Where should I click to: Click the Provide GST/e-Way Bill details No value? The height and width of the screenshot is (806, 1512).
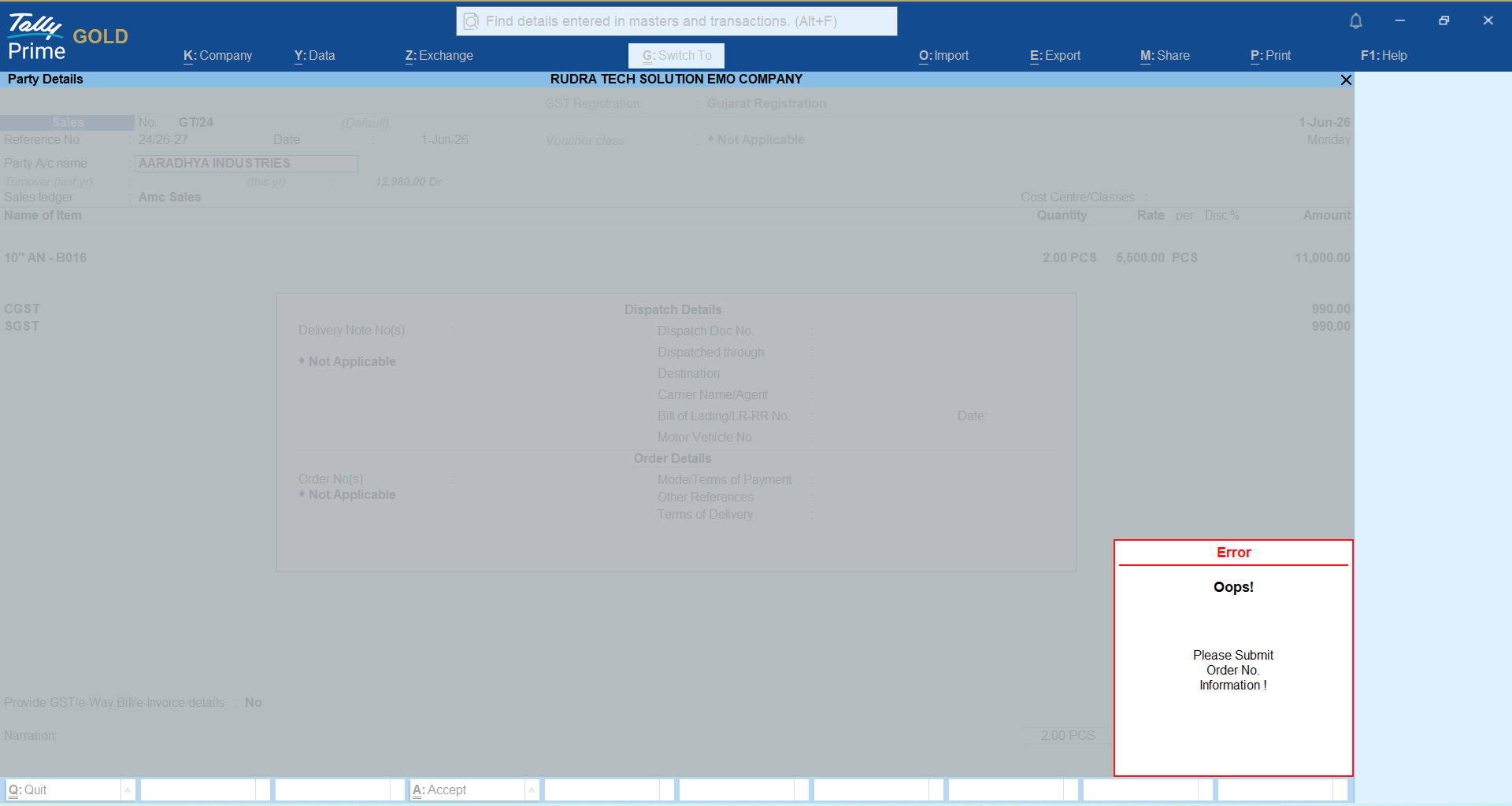click(253, 703)
